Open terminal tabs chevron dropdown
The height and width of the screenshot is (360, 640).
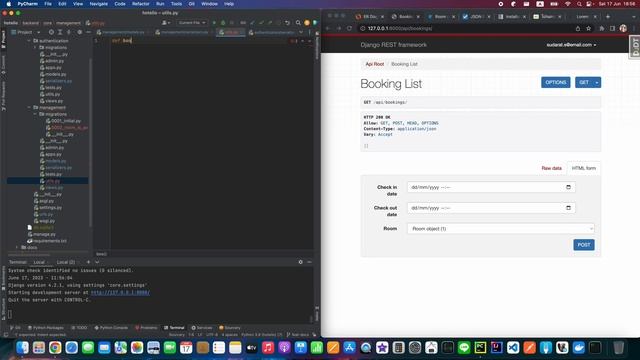[x=97, y=262]
